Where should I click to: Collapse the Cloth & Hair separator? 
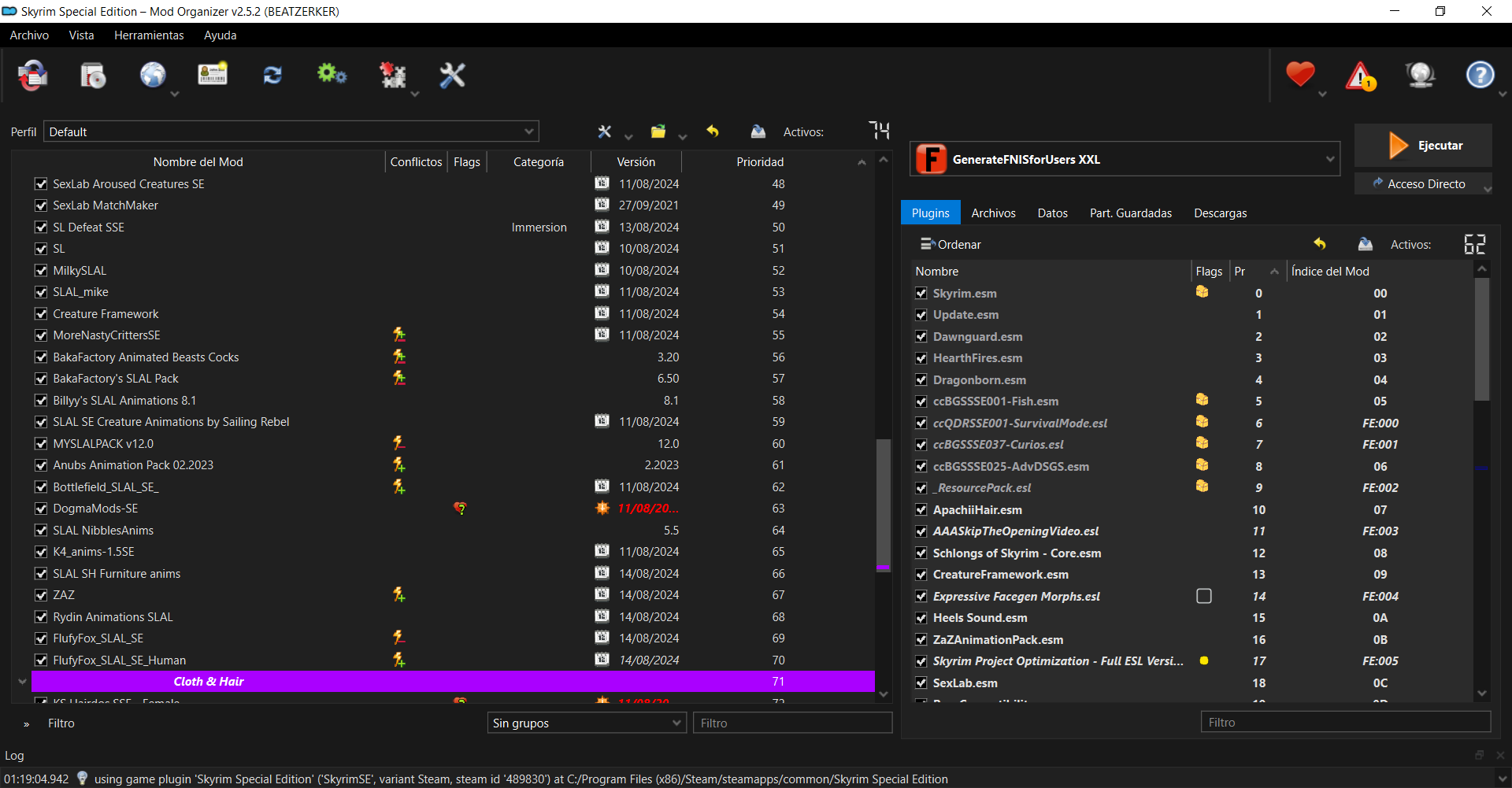[x=22, y=682]
